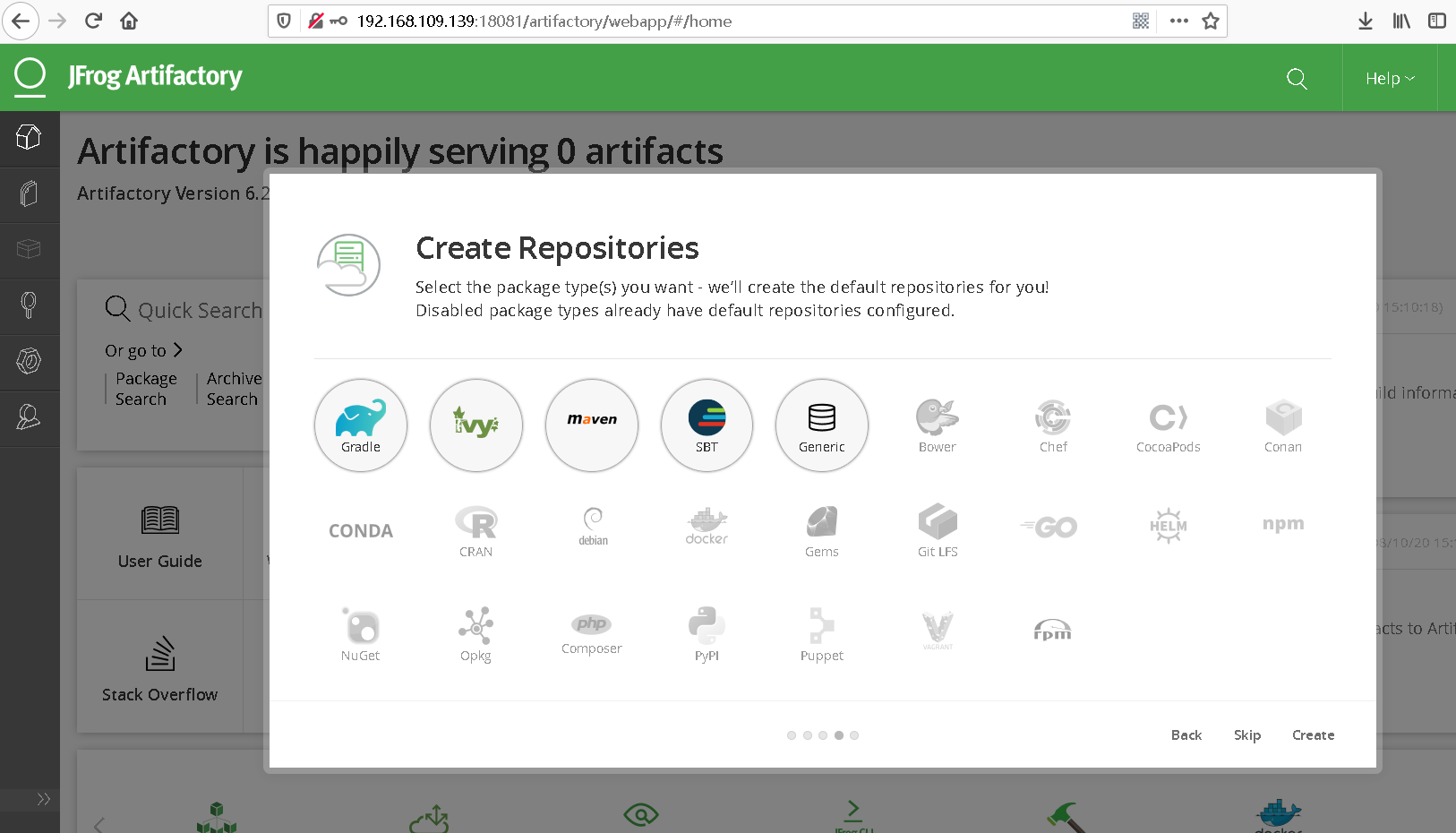1456x833 pixels.
Task: Click the npm package icon
Action: pyautogui.click(x=1283, y=524)
